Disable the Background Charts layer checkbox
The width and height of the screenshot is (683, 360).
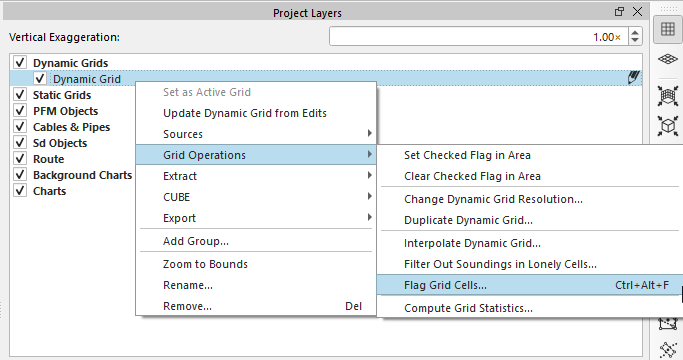[x=20, y=175]
